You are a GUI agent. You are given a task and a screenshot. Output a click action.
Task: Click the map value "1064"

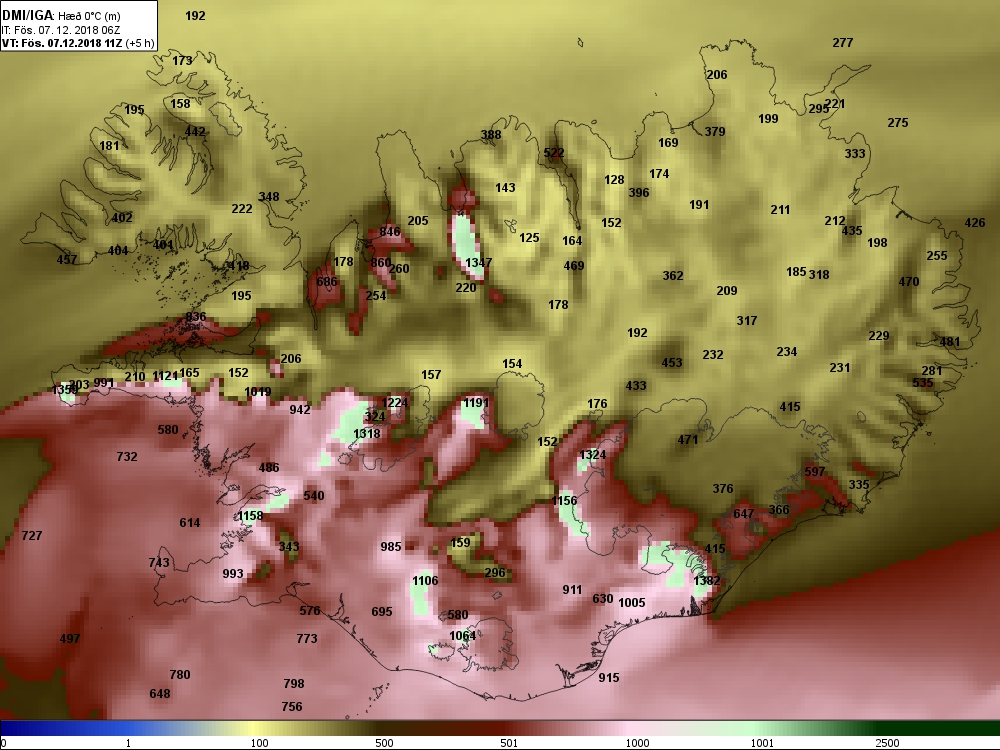462,635
